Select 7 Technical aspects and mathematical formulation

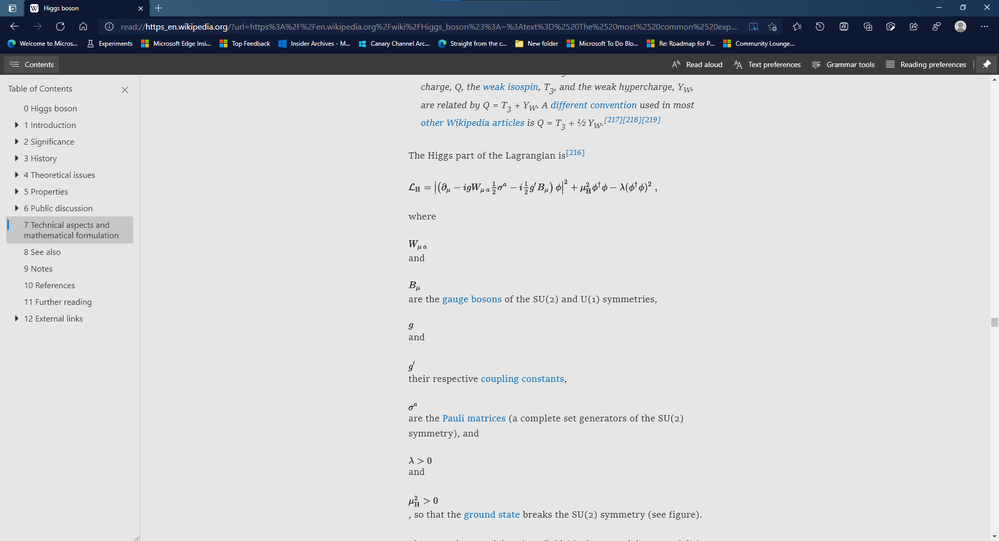coord(70,230)
